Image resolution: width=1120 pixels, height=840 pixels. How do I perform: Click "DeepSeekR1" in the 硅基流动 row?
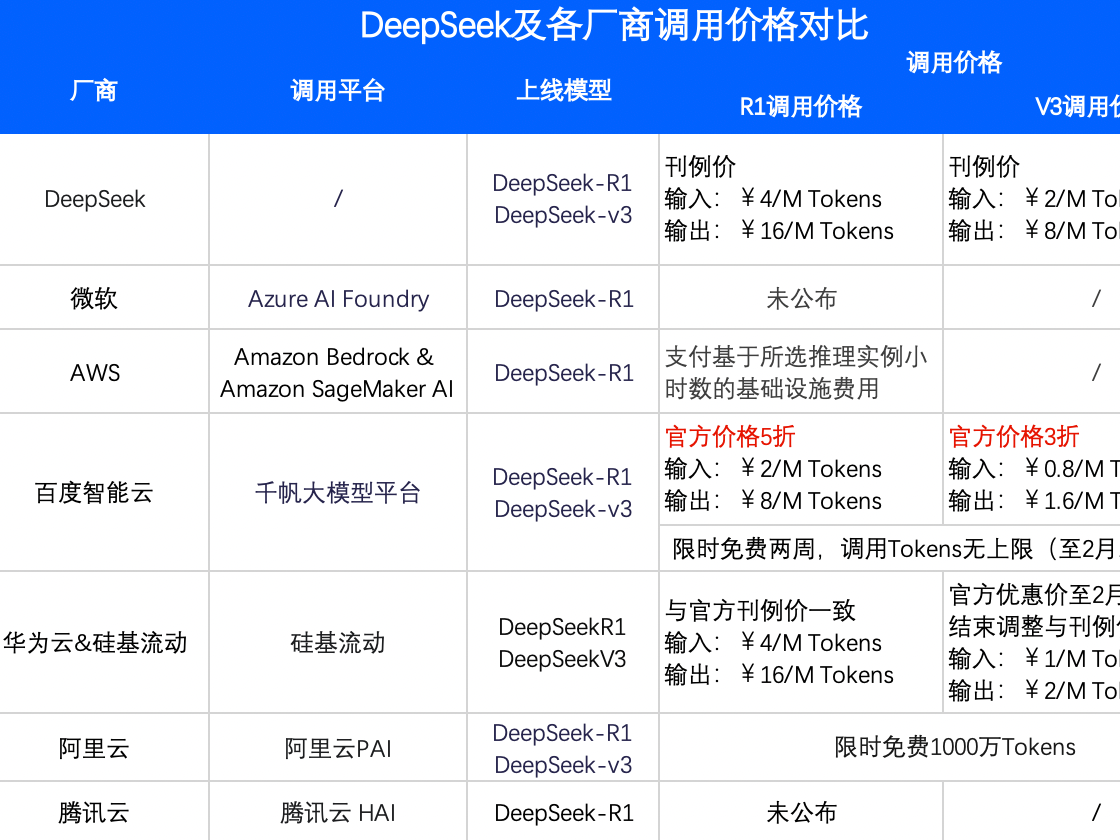[x=562, y=627]
